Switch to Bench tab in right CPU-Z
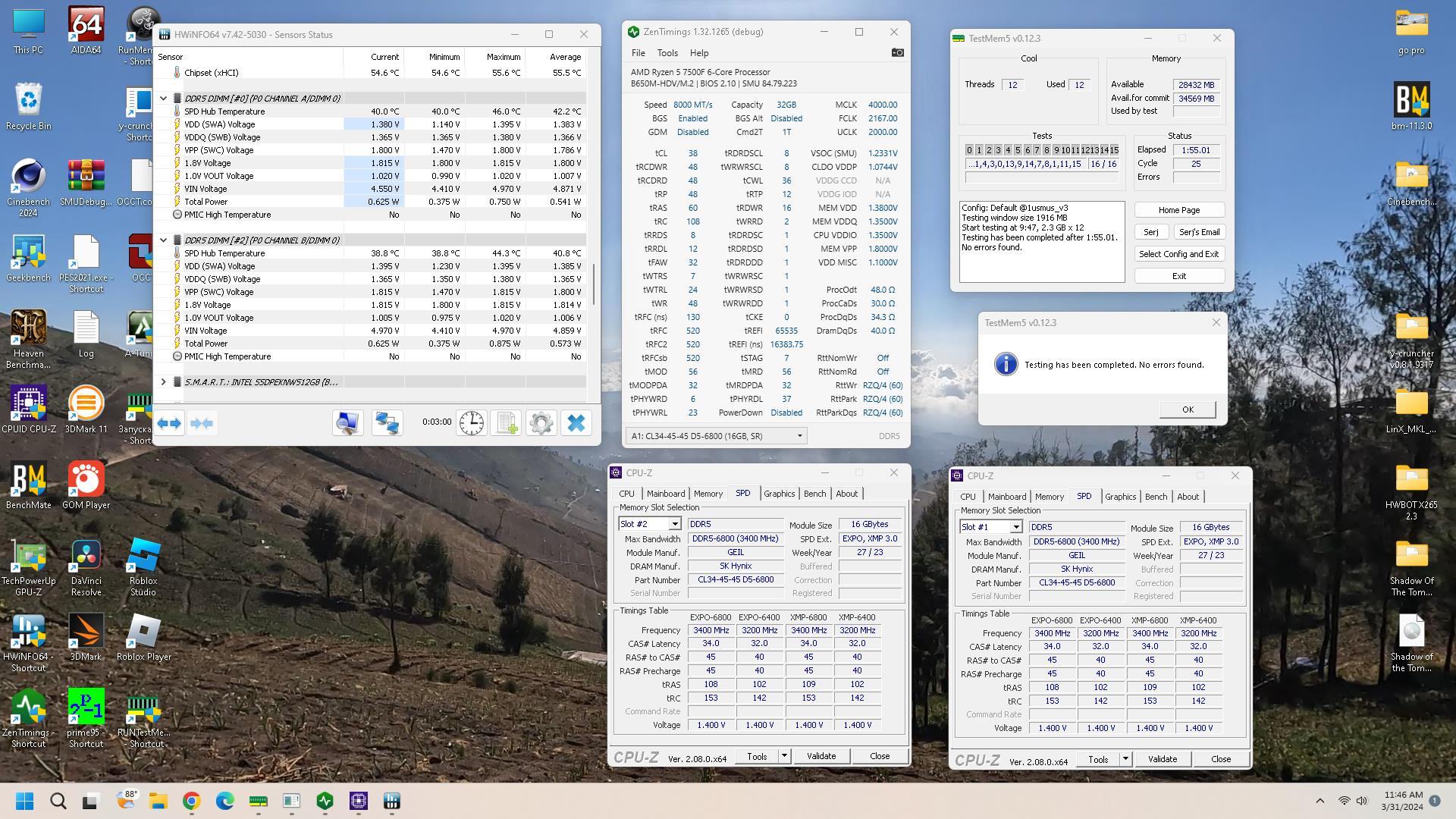The height and width of the screenshot is (819, 1456). (x=1156, y=497)
